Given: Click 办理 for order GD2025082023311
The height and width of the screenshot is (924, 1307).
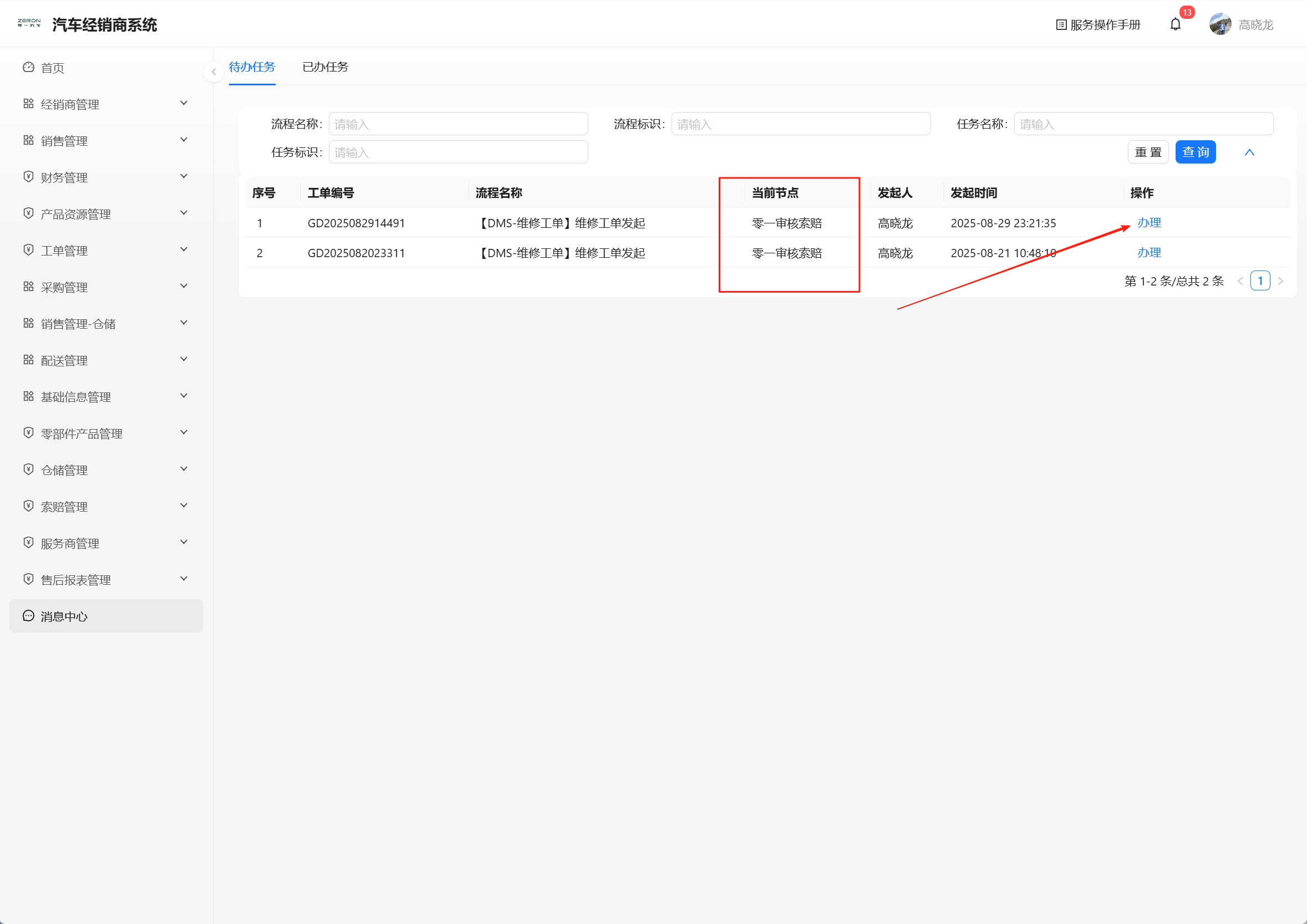Looking at the screenshot, I should (1150, 253).
